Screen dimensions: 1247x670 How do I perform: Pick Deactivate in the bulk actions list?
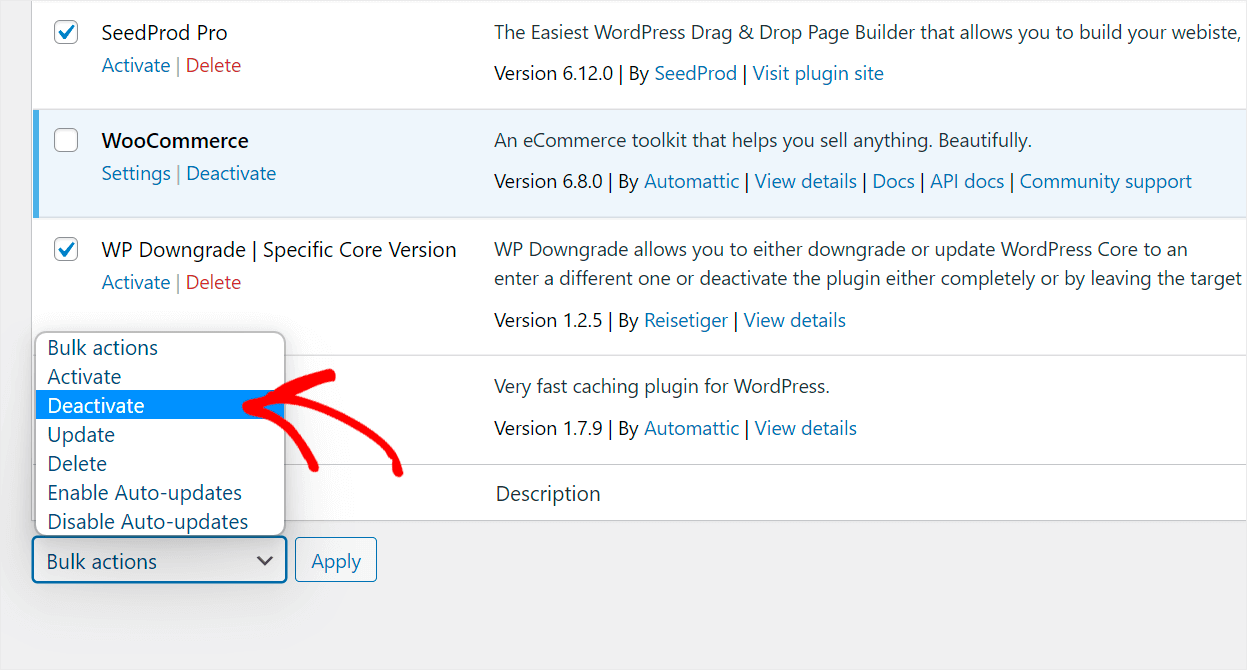160,406
